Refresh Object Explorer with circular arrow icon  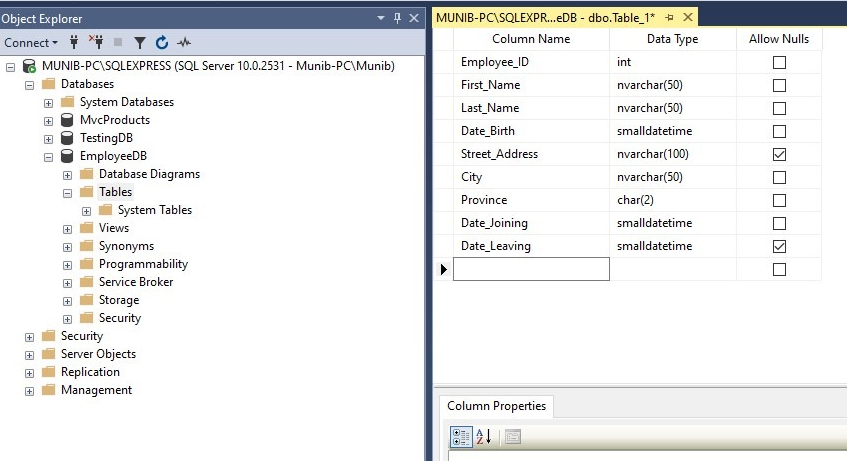coord(162,42)
